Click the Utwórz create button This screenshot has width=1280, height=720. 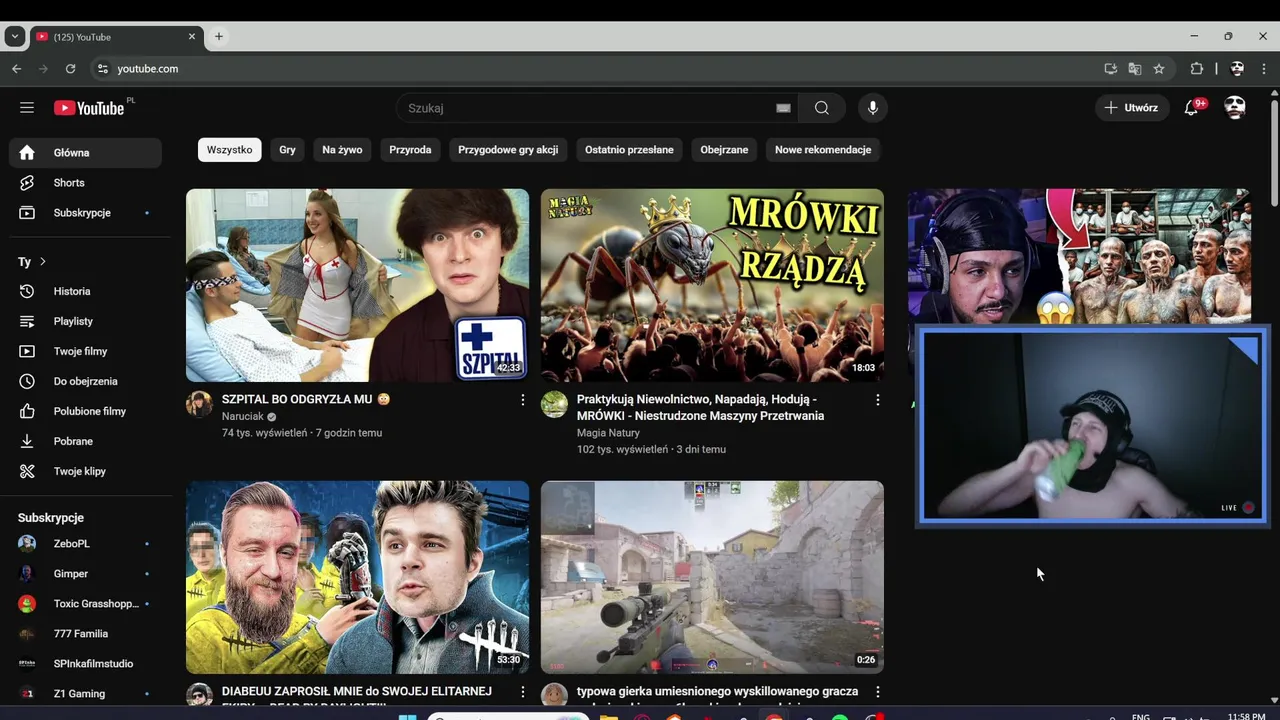[1132, 108]
